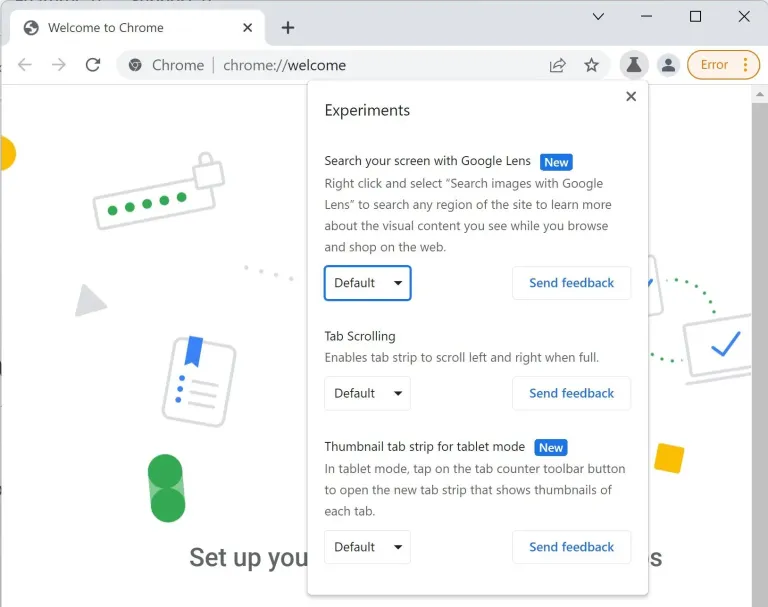Viewport: 768px width, 607px height.
Task: Open the three-dot Chrome menu
Action: coord(745,65)
